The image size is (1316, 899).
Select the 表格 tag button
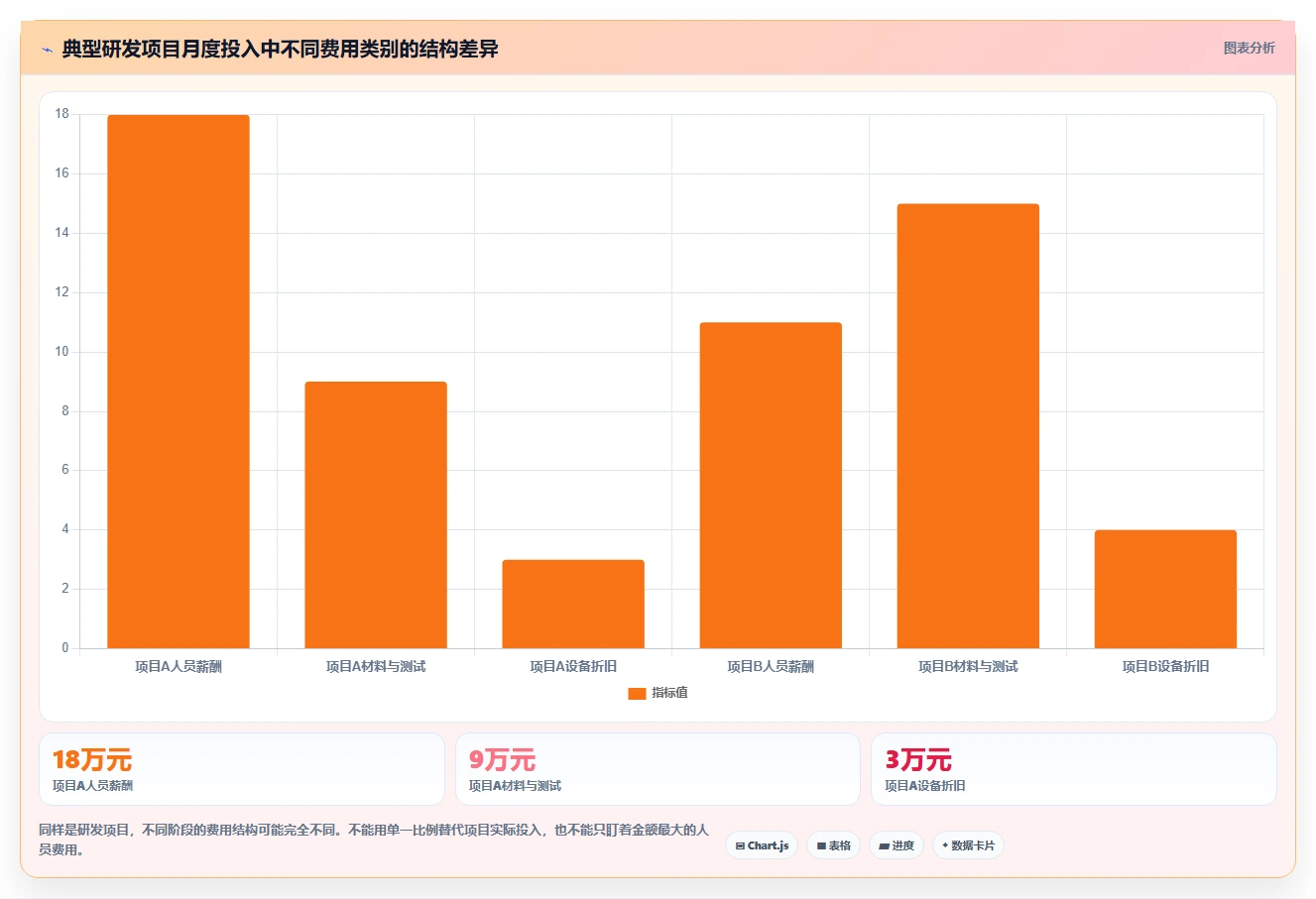pos(833,845)
